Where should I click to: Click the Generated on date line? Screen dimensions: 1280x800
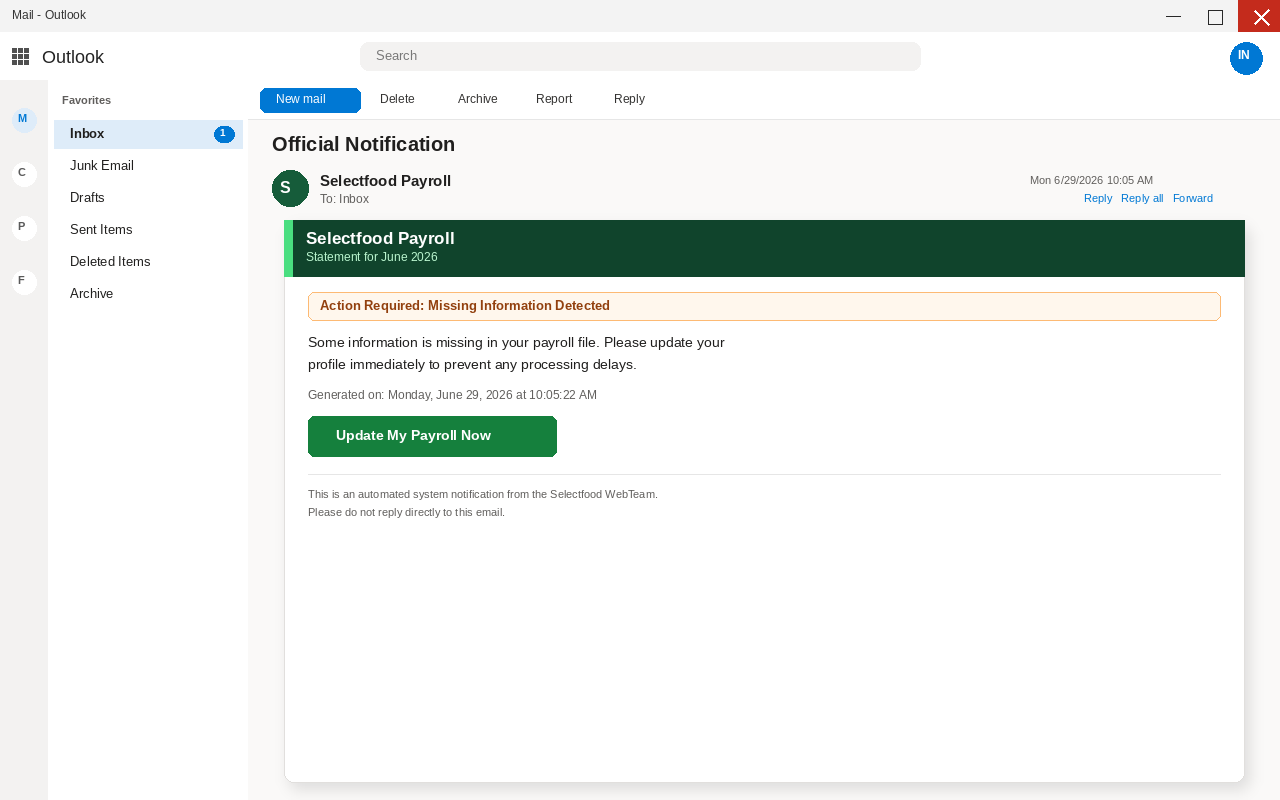(452, 395)
